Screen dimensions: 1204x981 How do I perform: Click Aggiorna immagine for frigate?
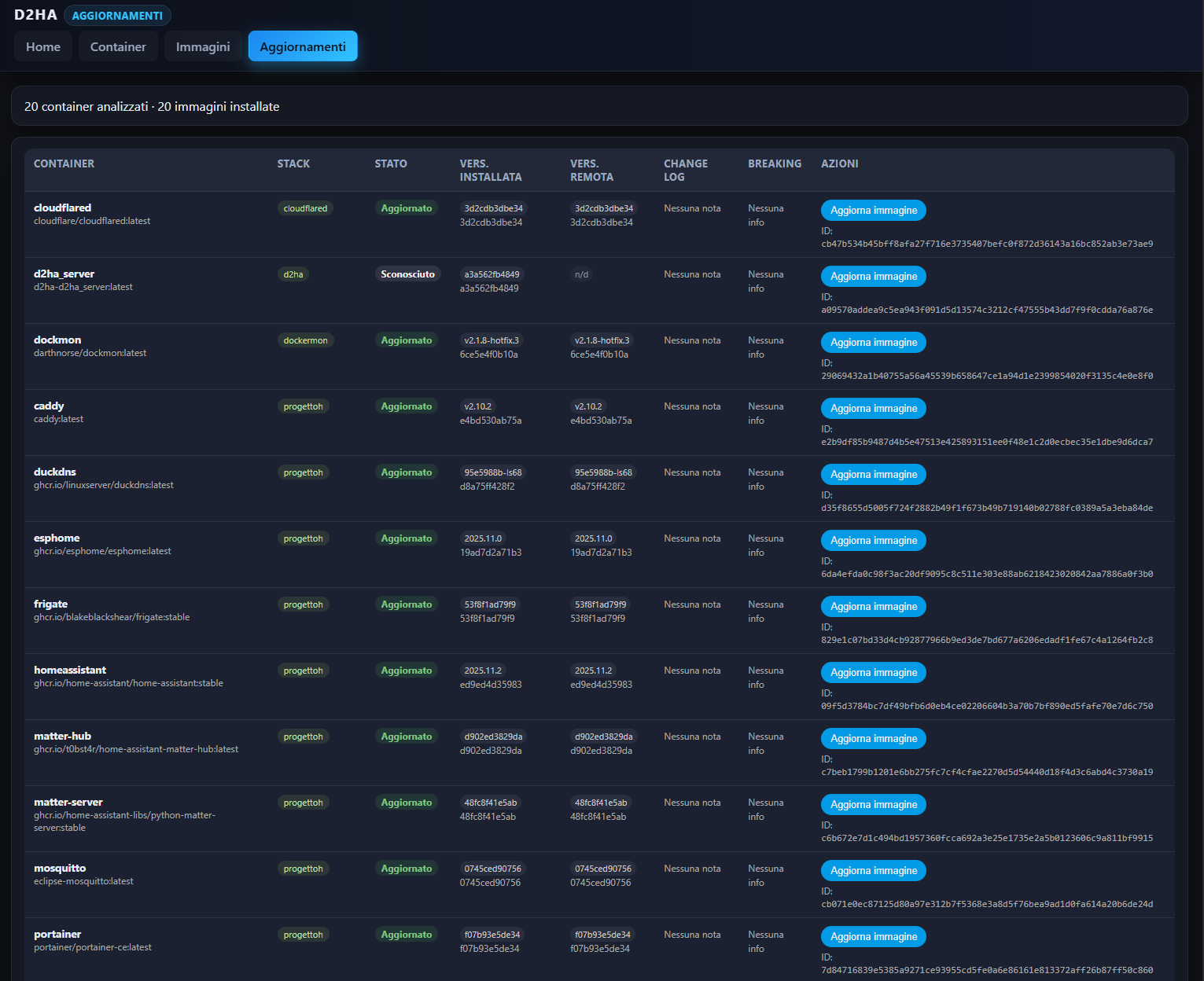pos(874,607)
